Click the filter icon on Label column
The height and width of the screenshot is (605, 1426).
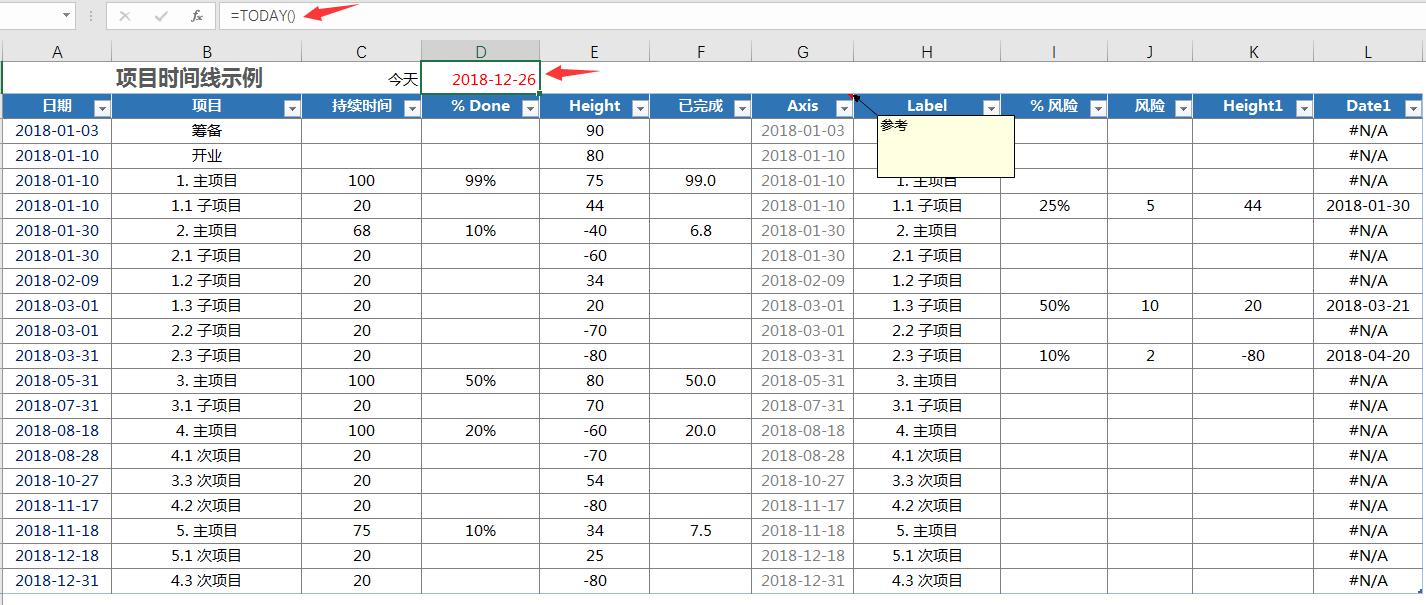(x=991, y=106)
